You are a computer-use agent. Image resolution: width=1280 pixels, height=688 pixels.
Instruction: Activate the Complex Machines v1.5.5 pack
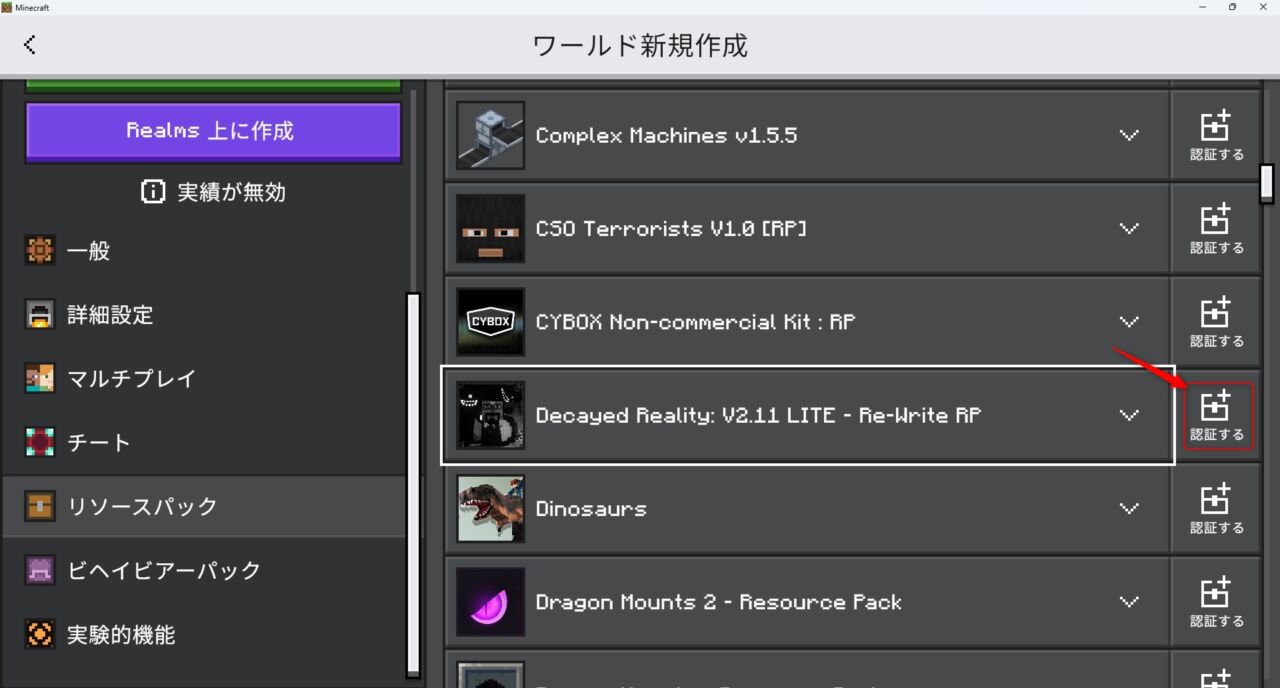pyautogui.click(x=1216, y=135)
